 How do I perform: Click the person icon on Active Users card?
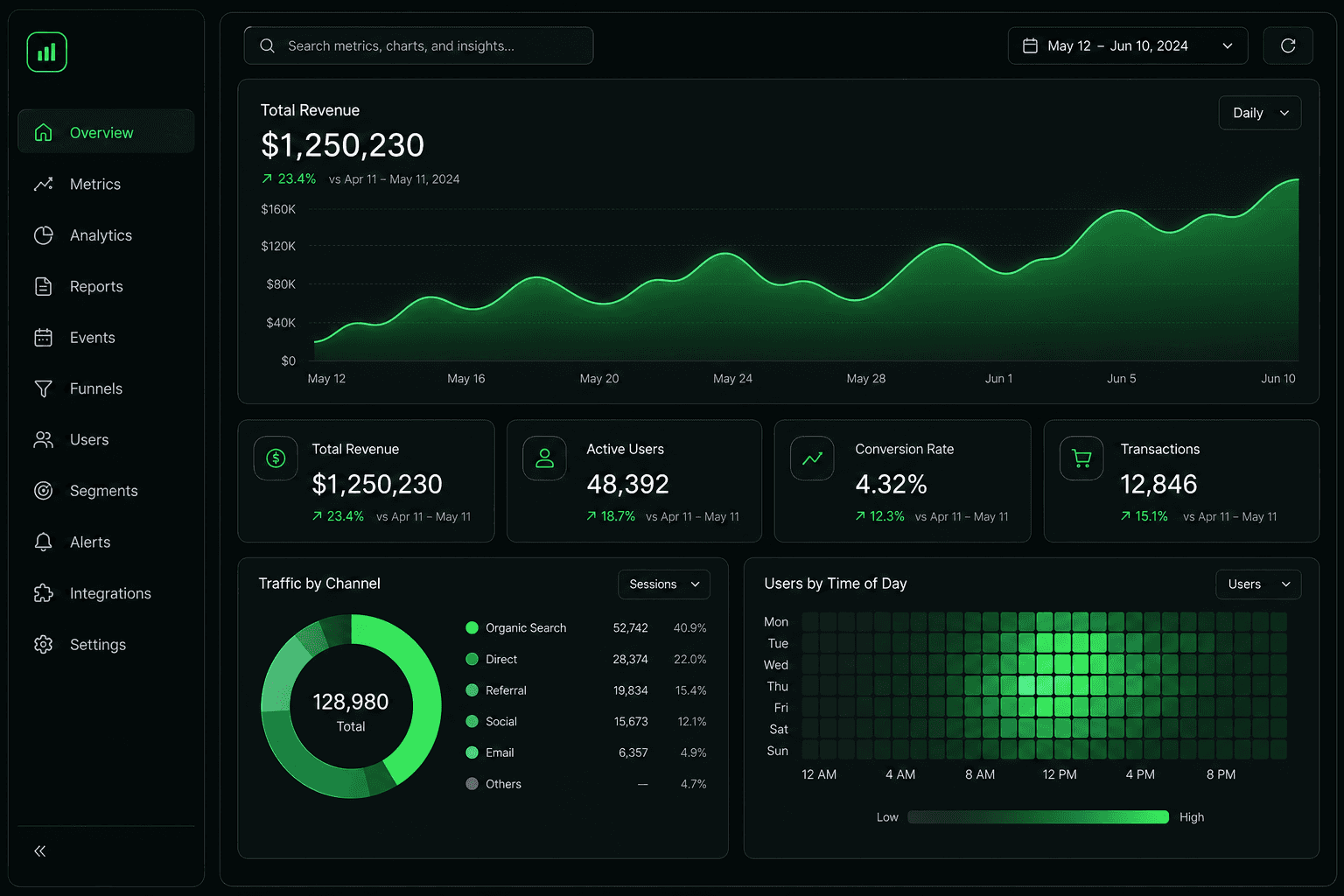point(544,458)
